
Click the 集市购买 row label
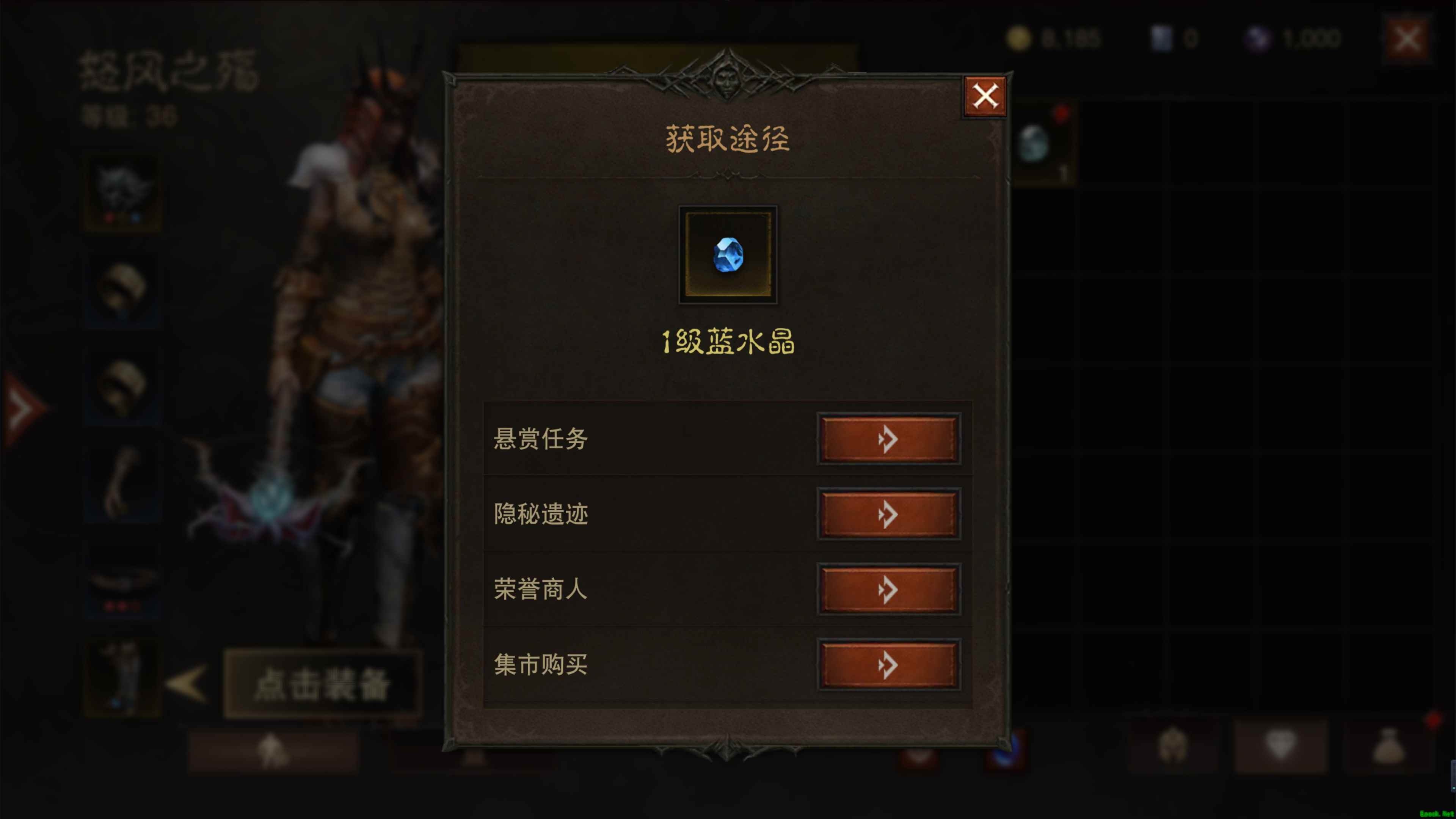coord(541,665)
